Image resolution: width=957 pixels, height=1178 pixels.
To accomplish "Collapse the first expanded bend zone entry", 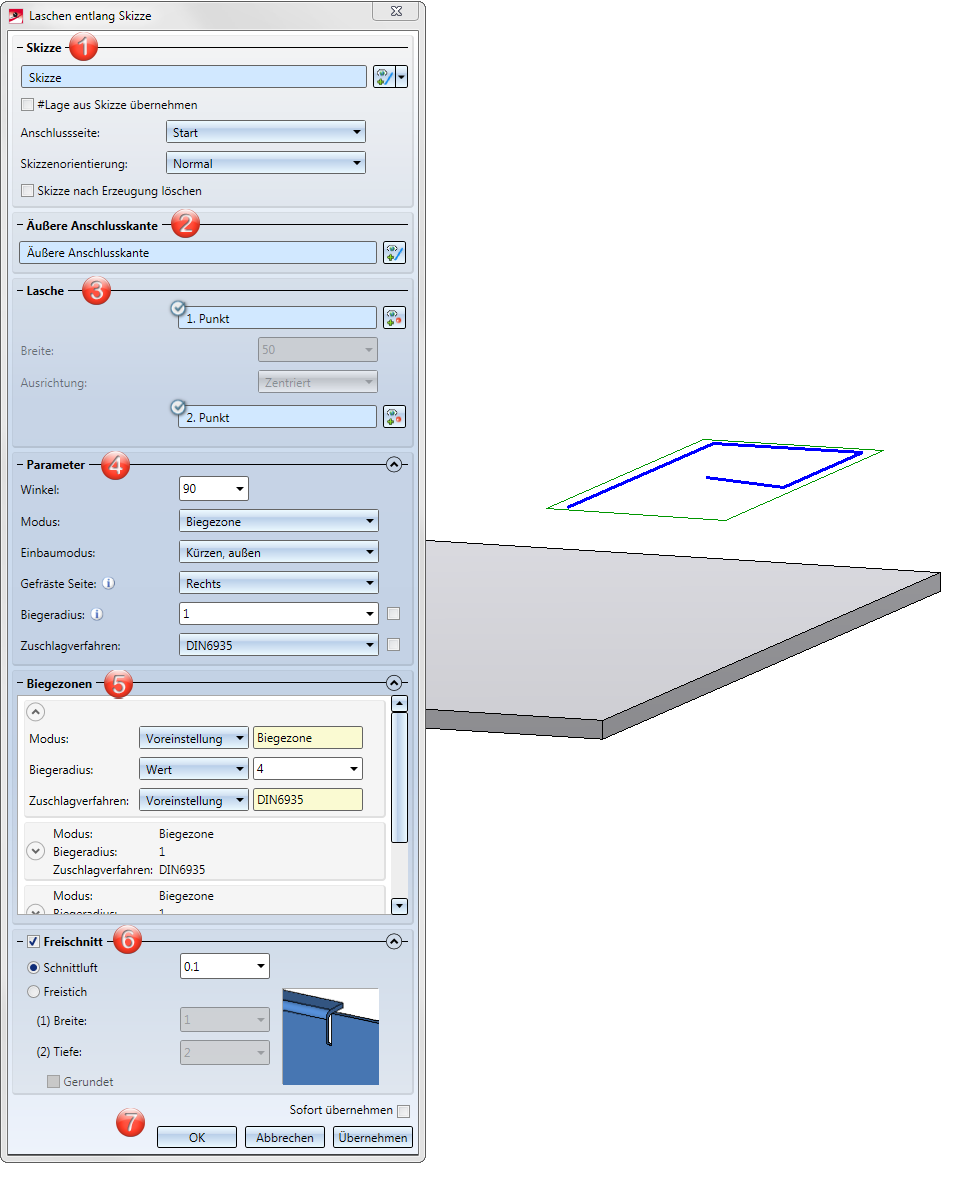I will coord(35,711).
